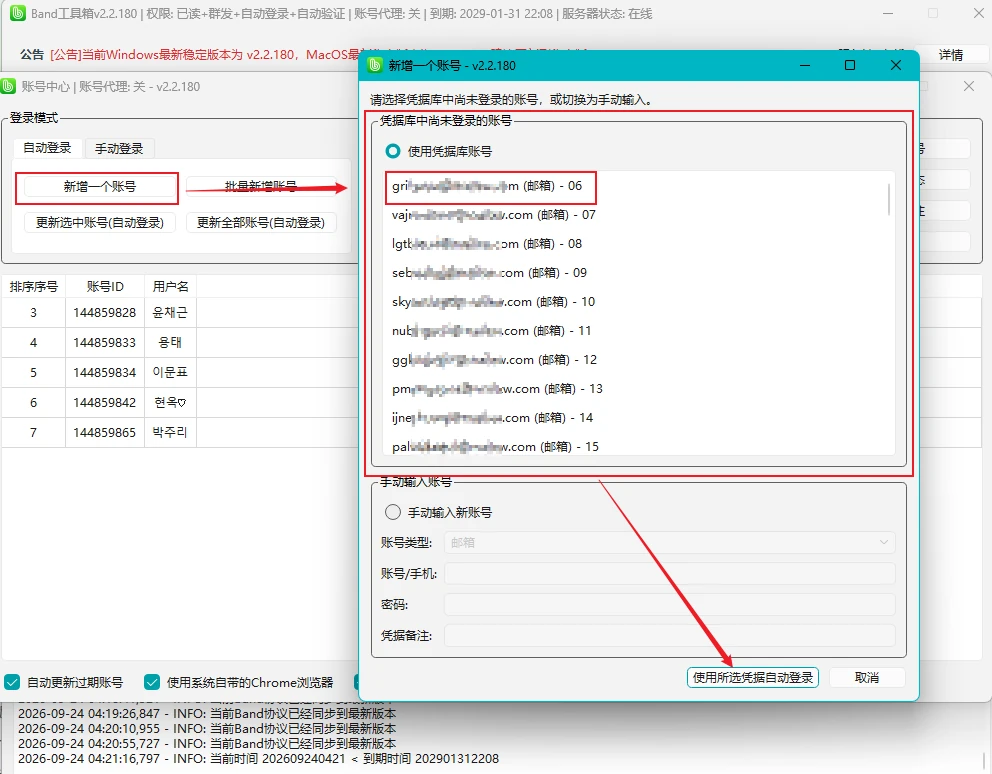Click 使用所选凭据自动登录 button

click(753, 678)
